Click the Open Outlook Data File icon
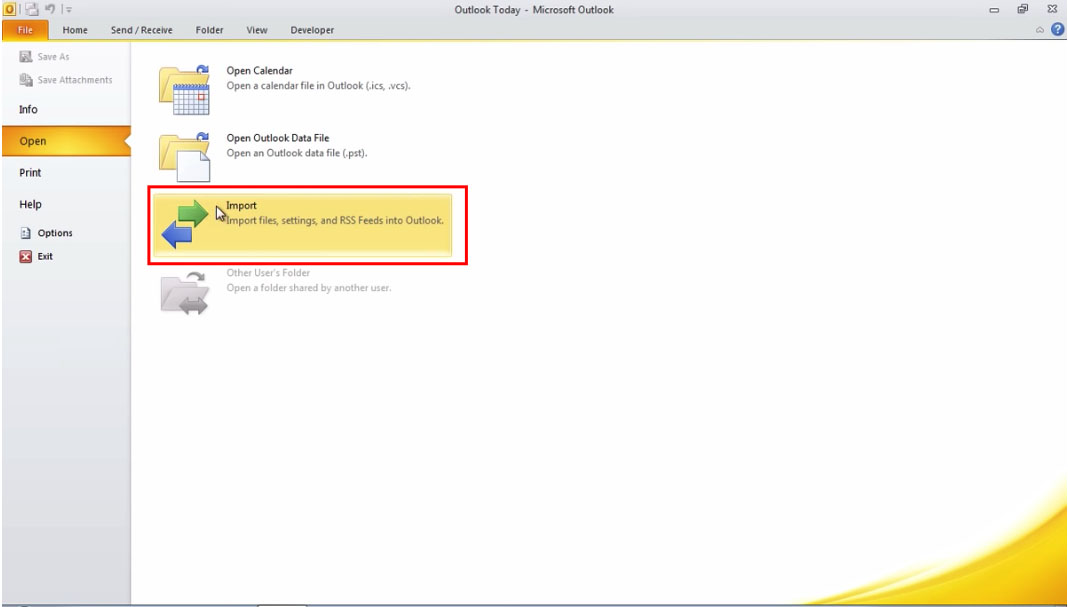The image size is (1068, 607). pyautogui.click(x=185, y=157)
